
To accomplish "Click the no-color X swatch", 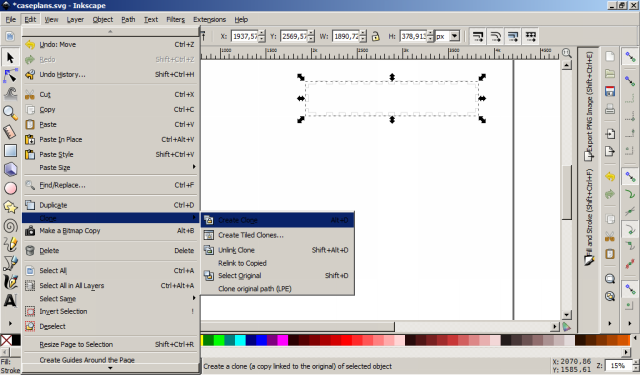I will (x=6, y=340).
